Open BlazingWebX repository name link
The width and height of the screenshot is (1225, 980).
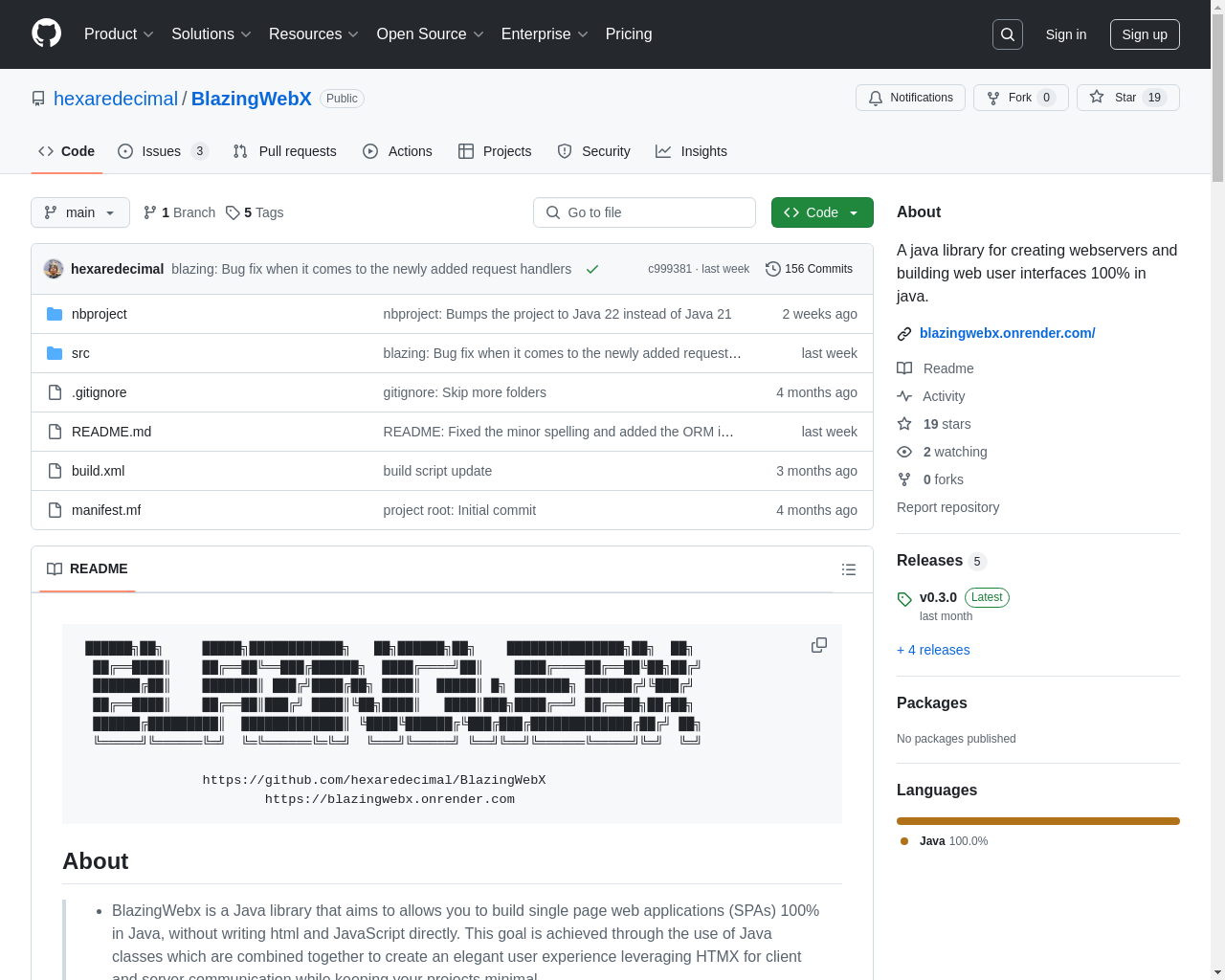click(252, 99)
